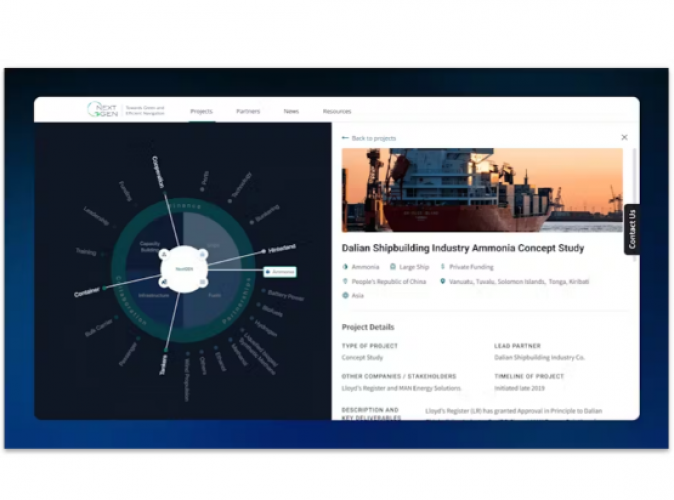Select the Training node on the wheel

click(x=89, y=252)
